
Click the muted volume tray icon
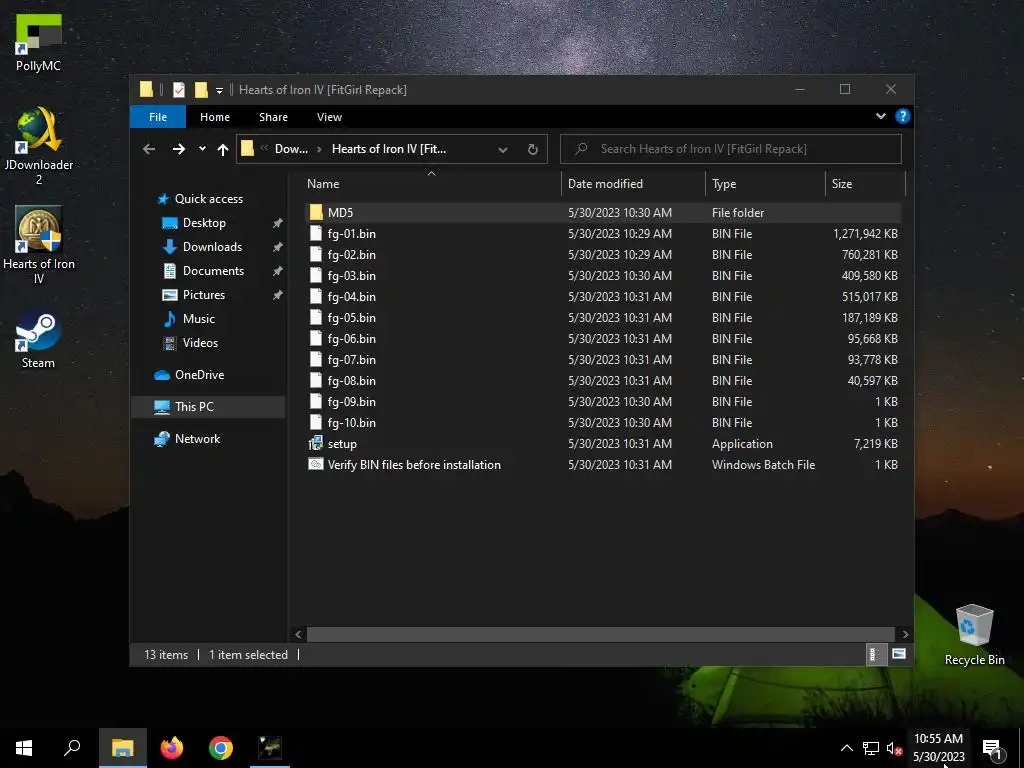point(894,748)
